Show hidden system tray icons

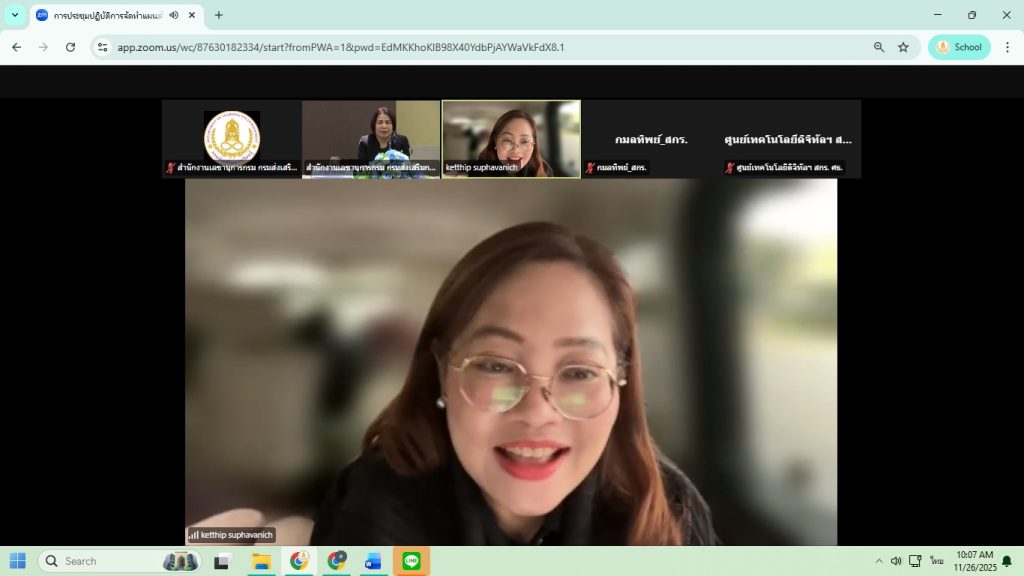pyautogui.click(x=879, y=561)
